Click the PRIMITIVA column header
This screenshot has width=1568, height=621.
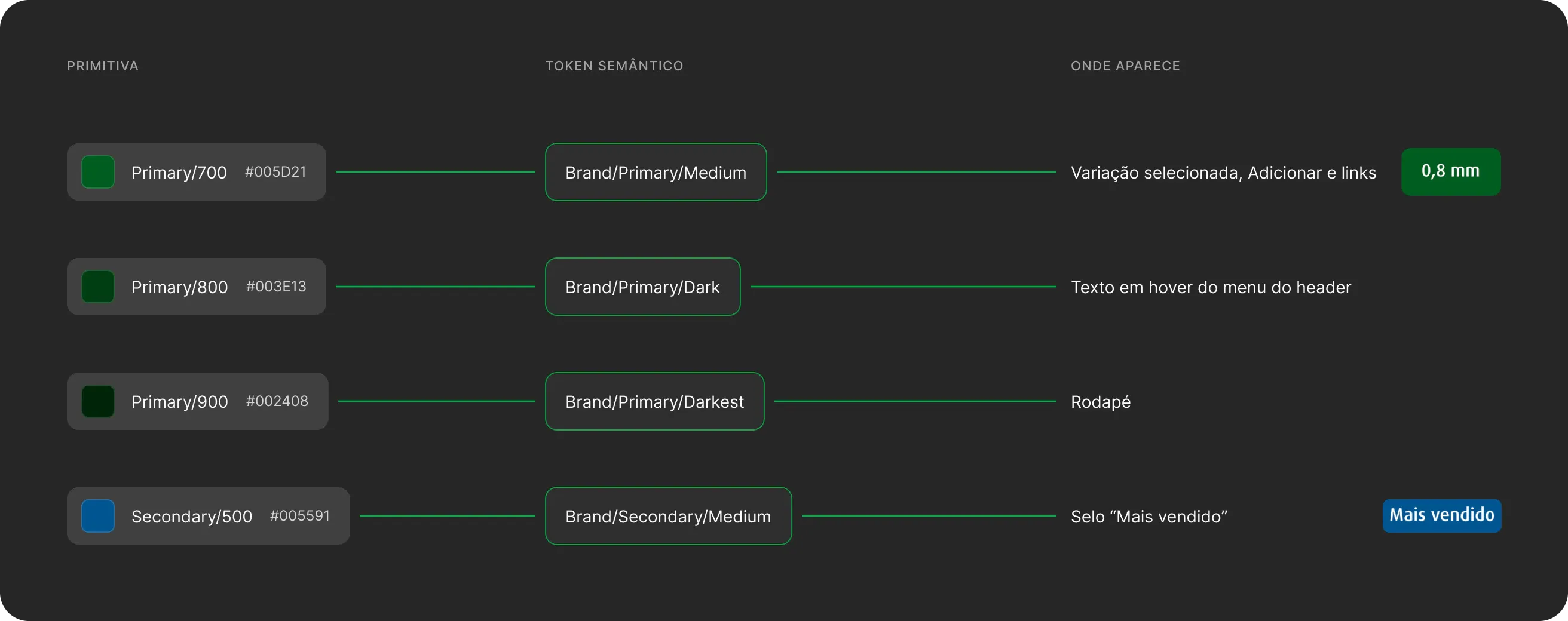coord(103,66)
